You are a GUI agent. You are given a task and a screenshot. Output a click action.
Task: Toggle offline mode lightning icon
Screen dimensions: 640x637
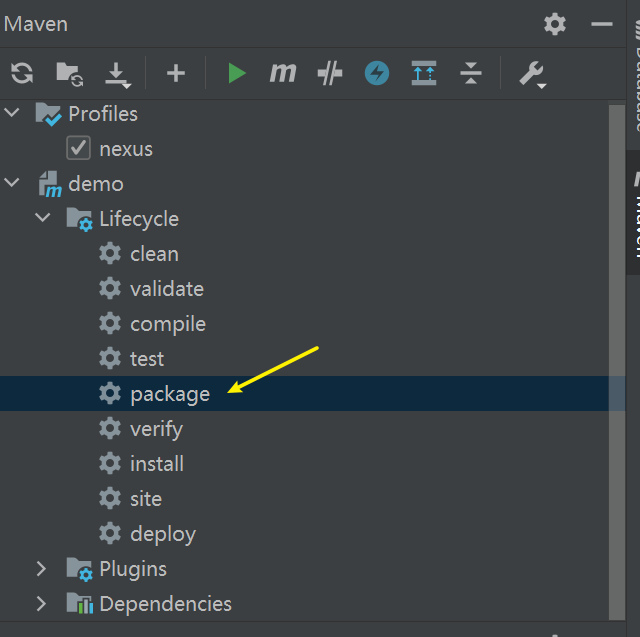377,73
